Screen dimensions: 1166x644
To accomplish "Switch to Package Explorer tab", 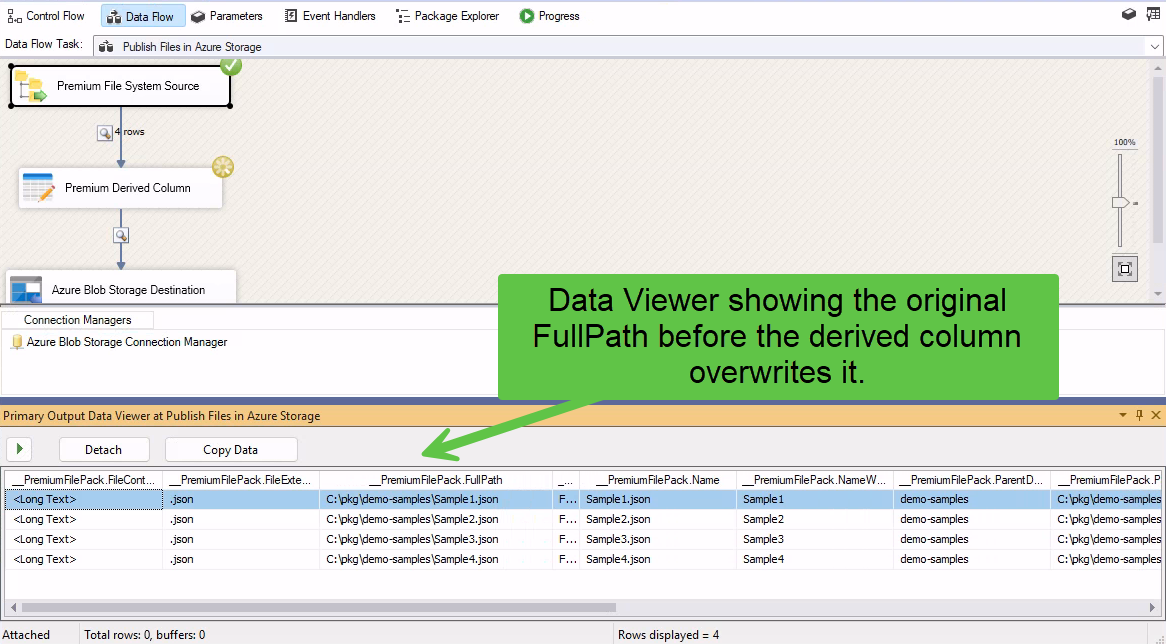I will [447, 16].
